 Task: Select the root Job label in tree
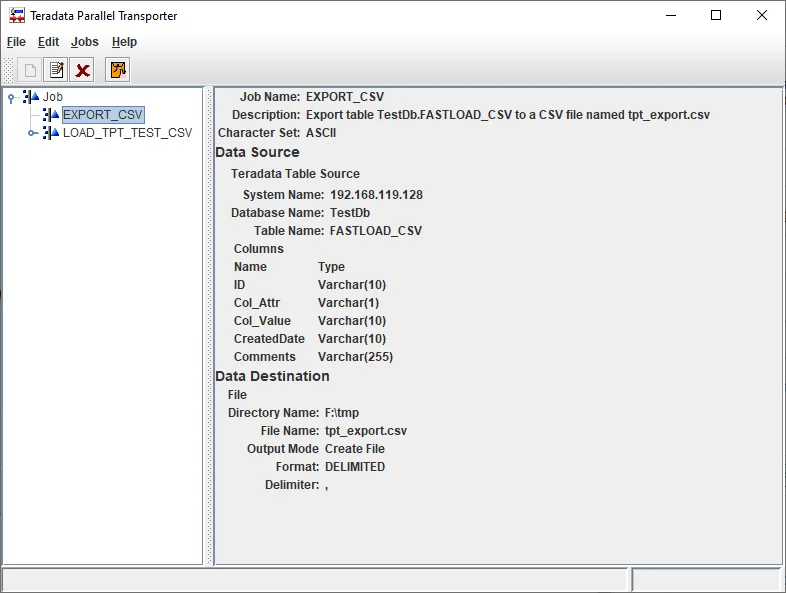[x=53, y=97]
